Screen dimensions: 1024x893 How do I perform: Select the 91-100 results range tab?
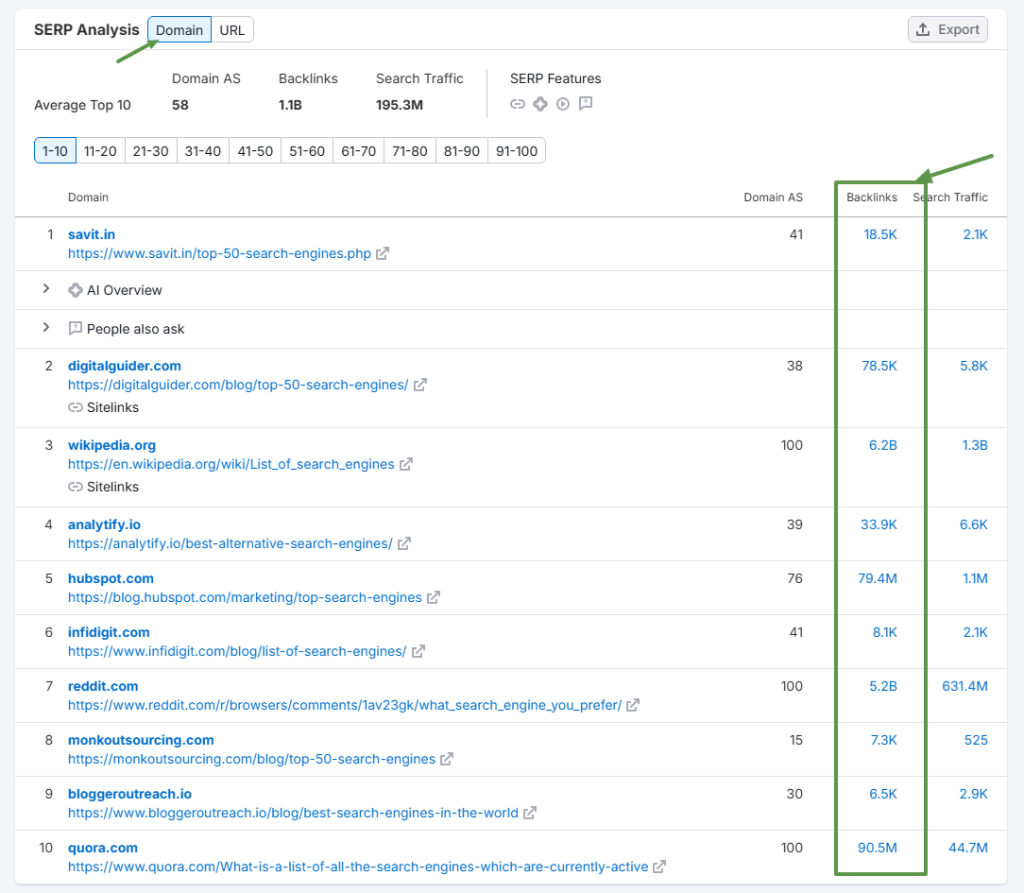[516, 151]
